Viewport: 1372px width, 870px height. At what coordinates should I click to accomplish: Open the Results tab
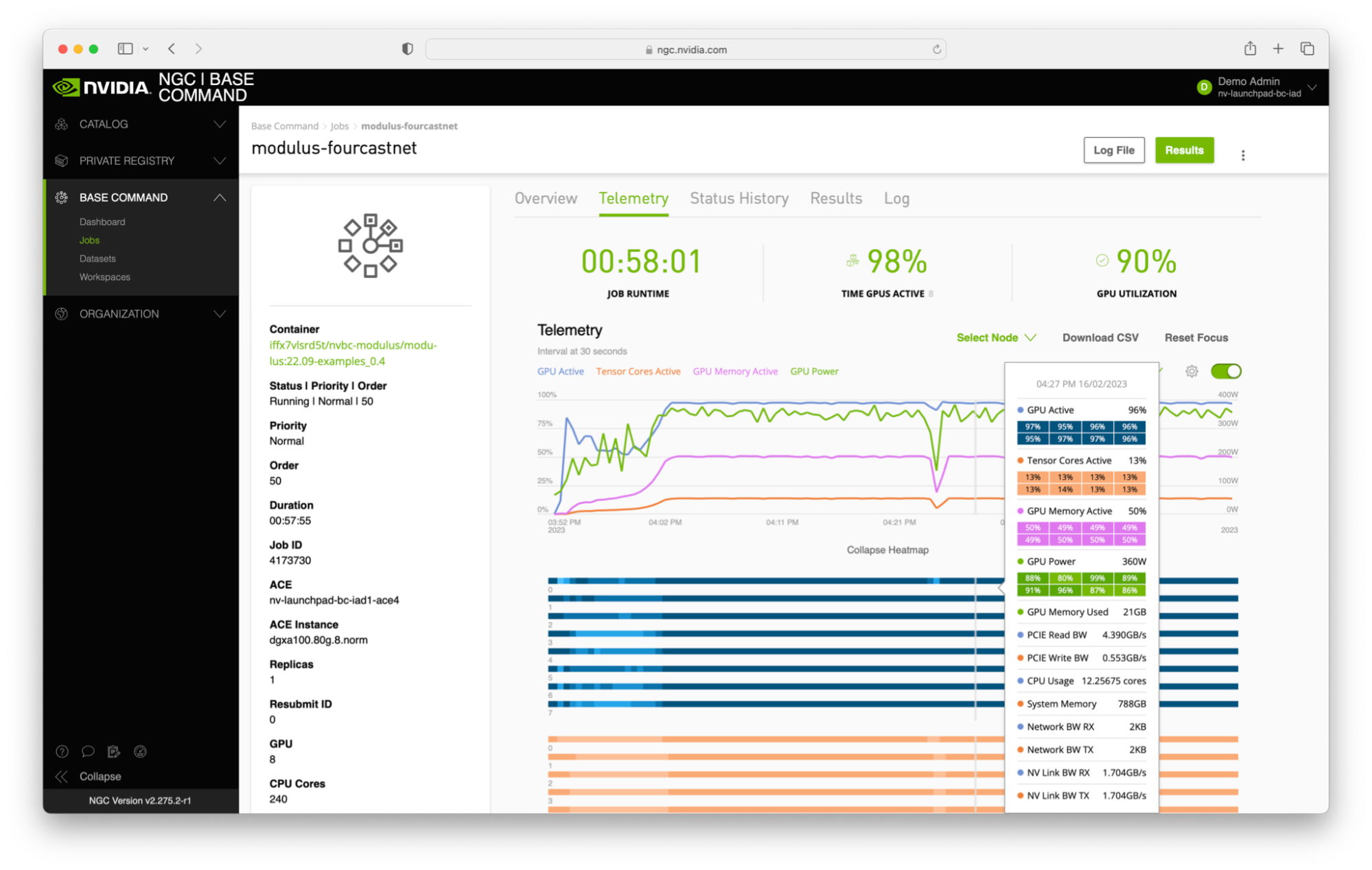point(836,198)
